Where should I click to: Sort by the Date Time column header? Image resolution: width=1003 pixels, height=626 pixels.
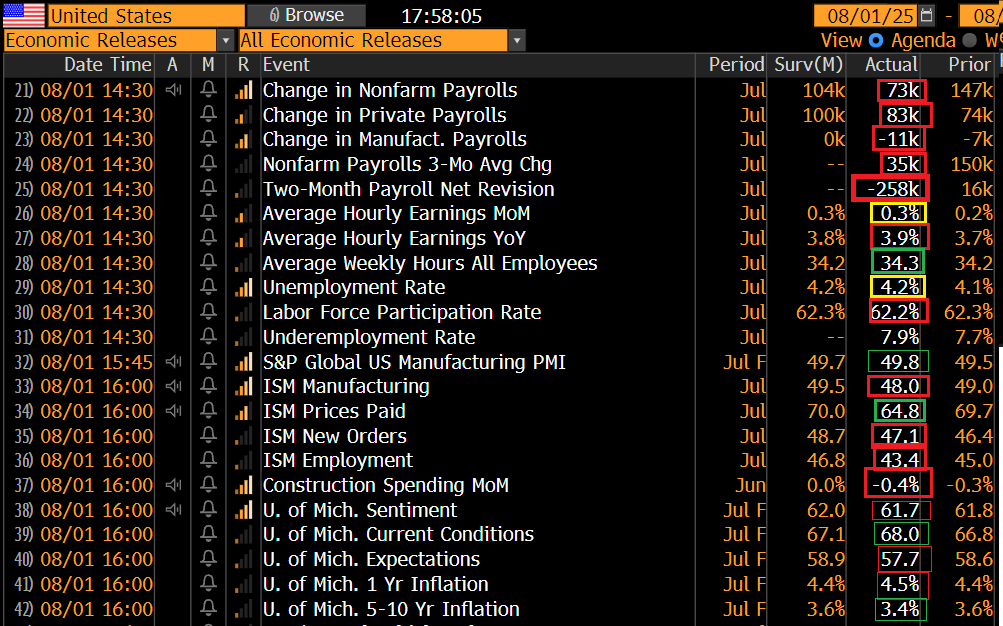(x=107, y=65)
